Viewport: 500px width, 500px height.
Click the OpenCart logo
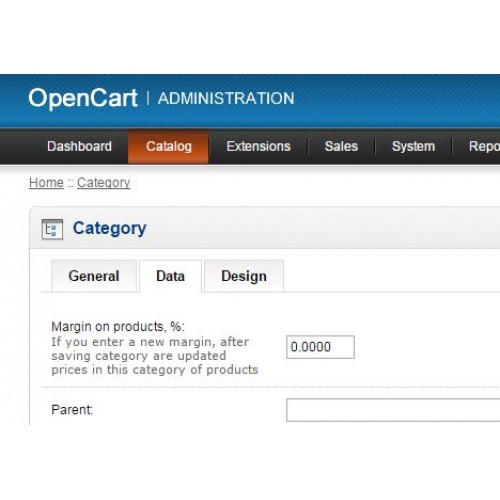tap(83, 98)
